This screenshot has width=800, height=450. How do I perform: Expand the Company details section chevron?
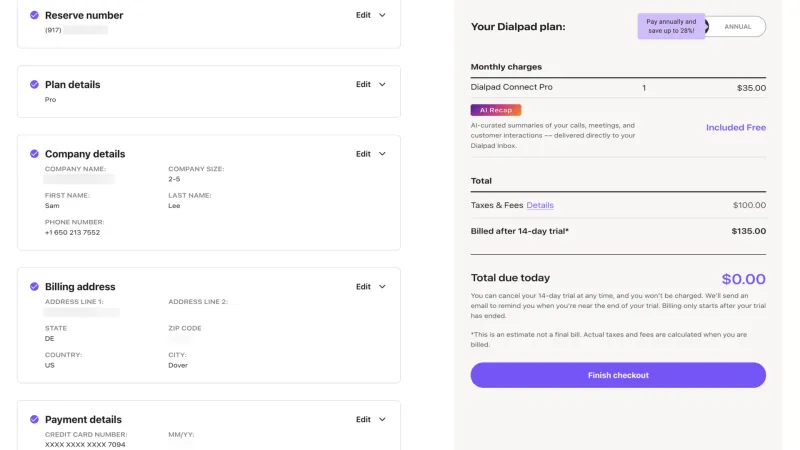tap(382, 154)
